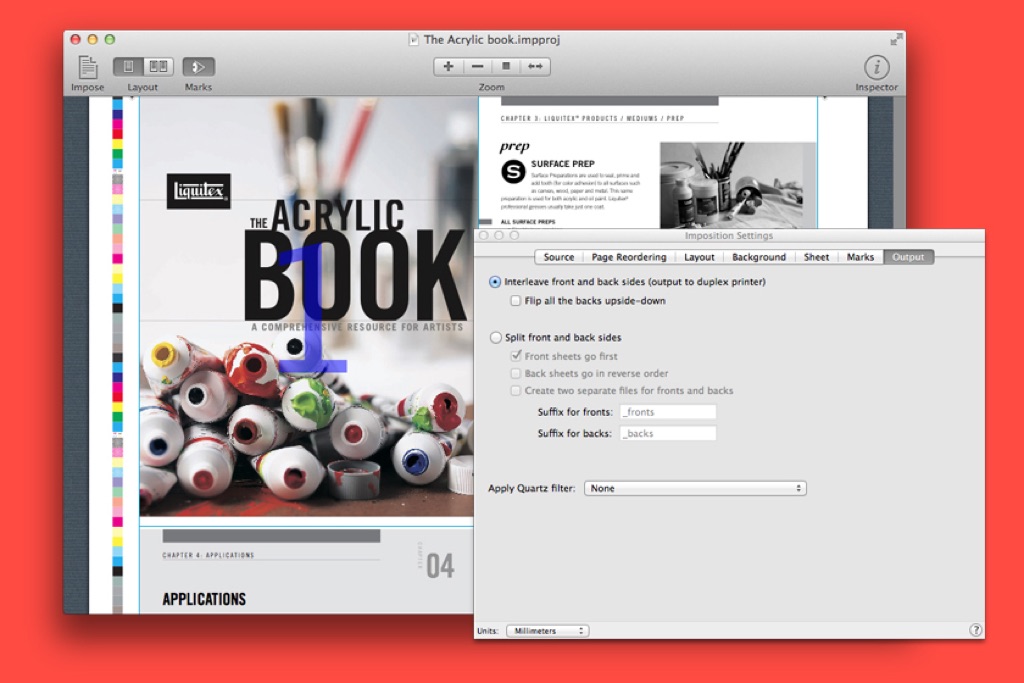
Task: Select Split front and back sides option
Action: 496,338
